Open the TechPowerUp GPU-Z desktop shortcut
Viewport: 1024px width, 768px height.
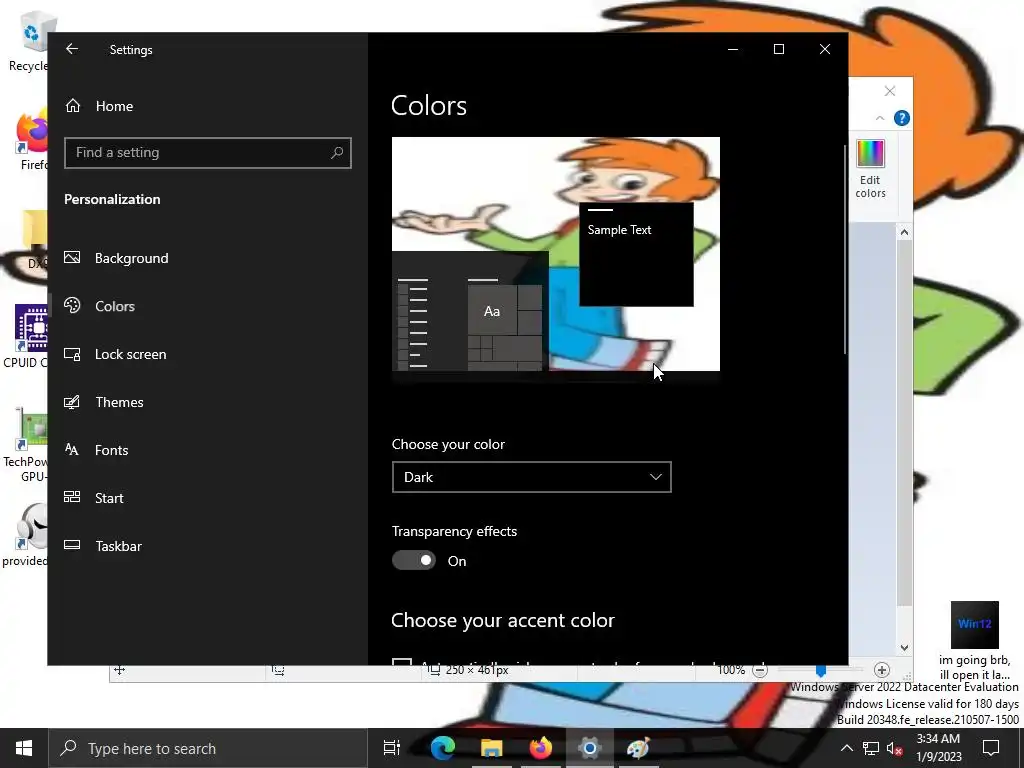click(26, 444)
